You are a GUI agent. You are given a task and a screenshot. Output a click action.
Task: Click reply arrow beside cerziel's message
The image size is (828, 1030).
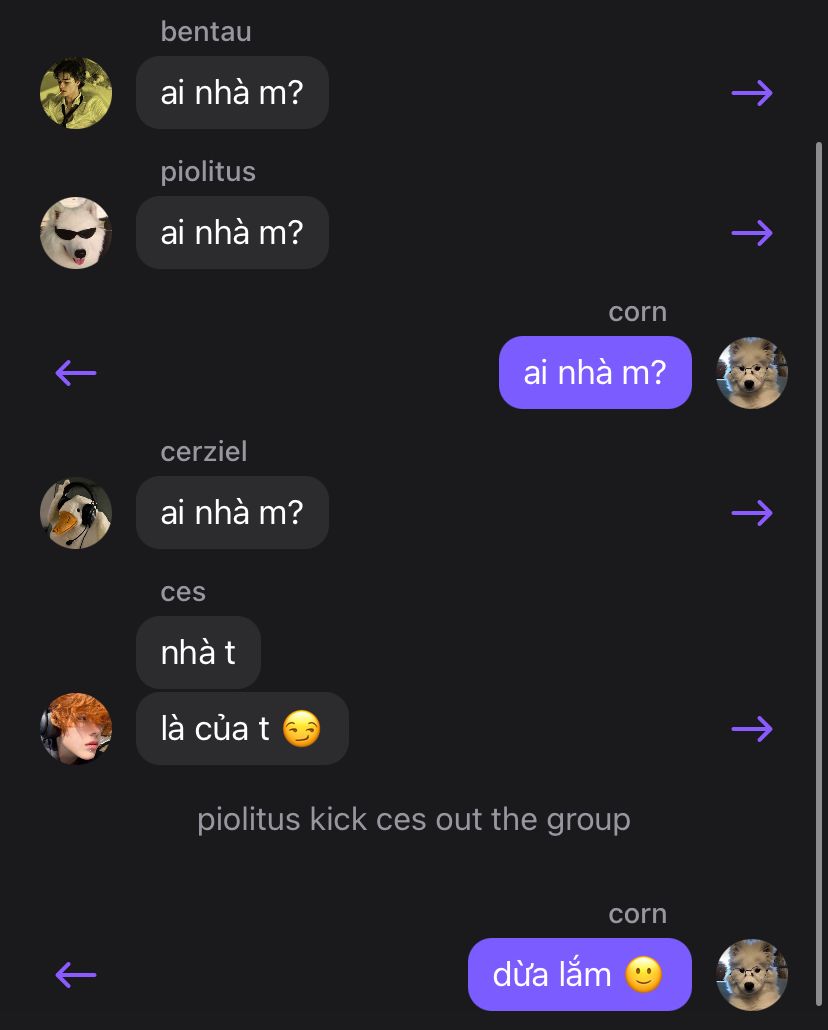point(752,513)
